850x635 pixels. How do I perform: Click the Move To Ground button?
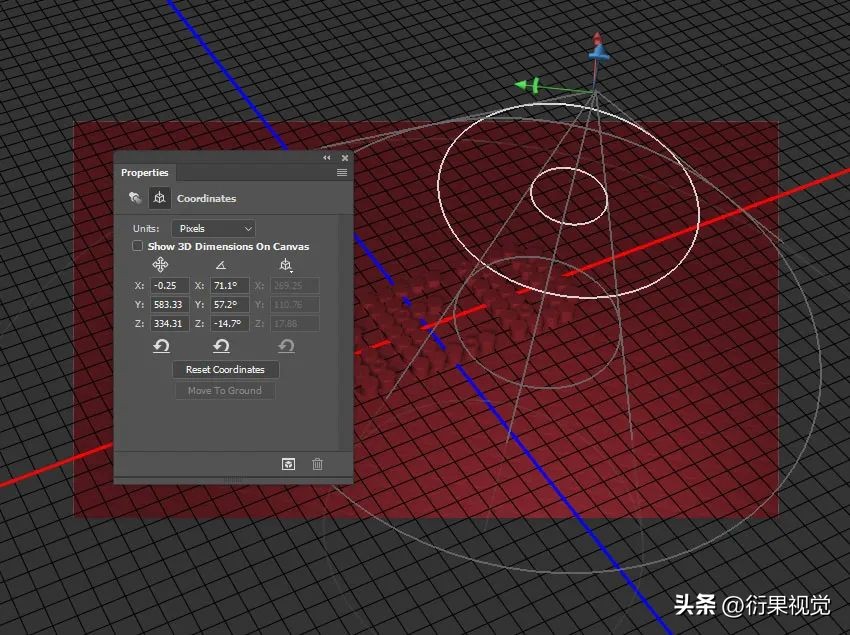[x=224, y=389]
